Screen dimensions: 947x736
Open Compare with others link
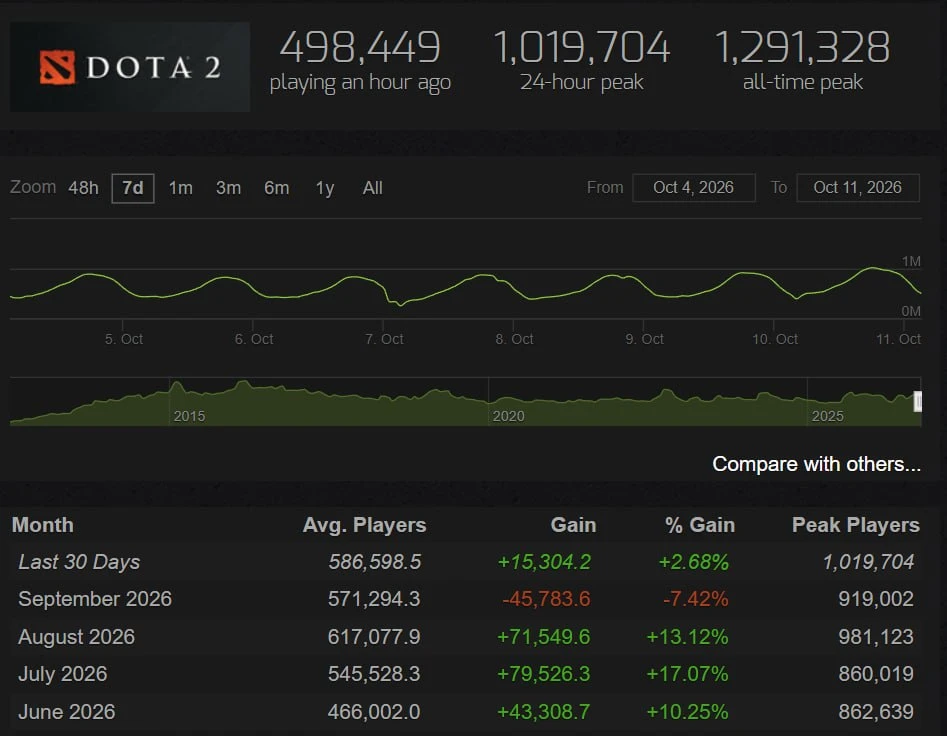click(817, 464)
